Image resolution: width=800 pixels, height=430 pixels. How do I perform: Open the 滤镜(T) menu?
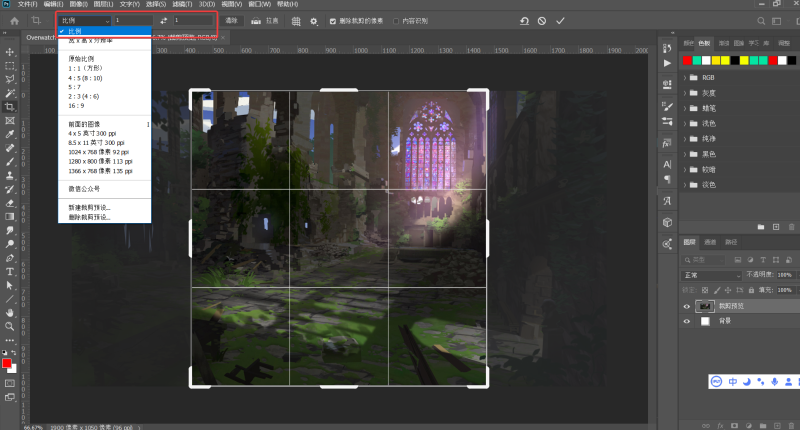182,4
